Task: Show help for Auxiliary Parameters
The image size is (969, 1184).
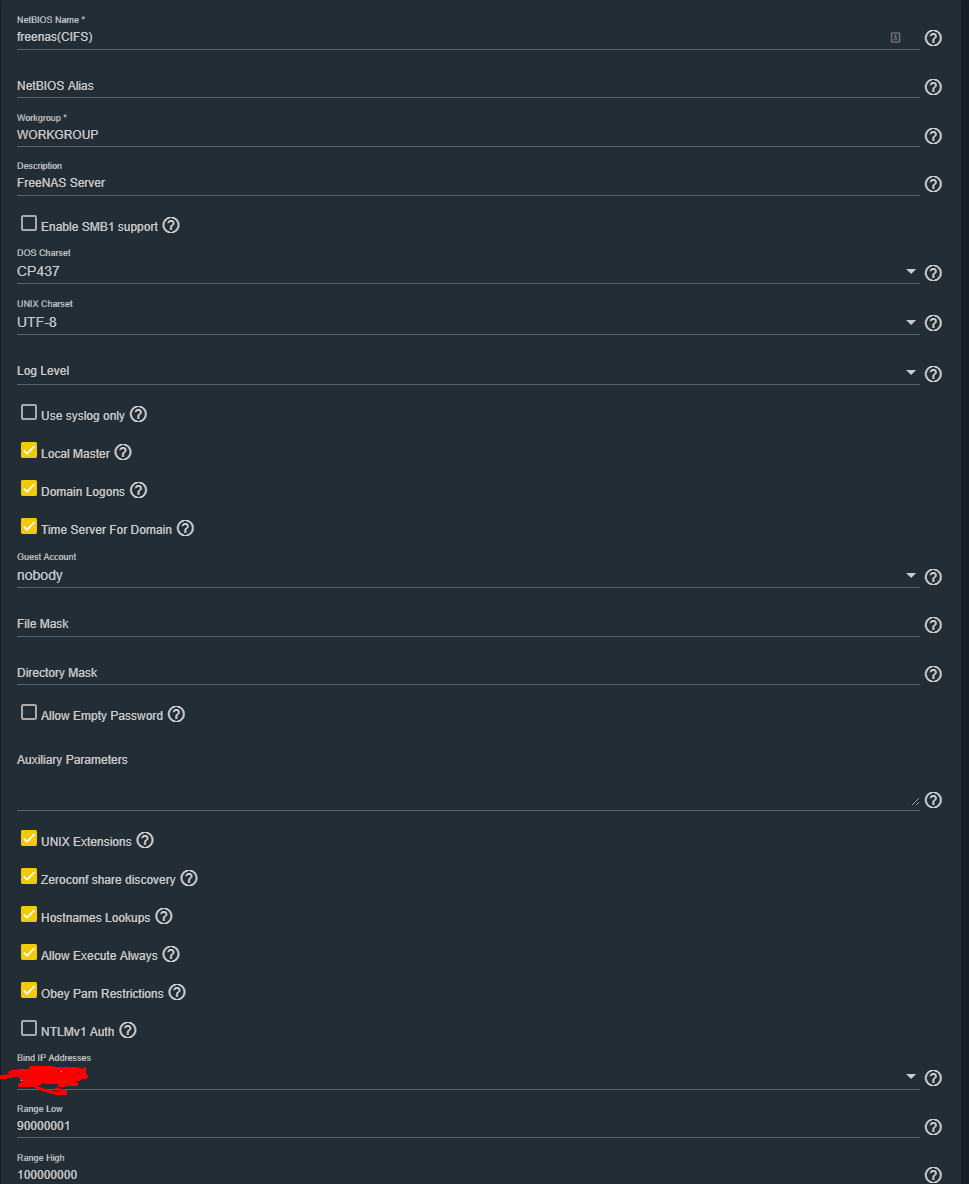Action: (933, 800)
